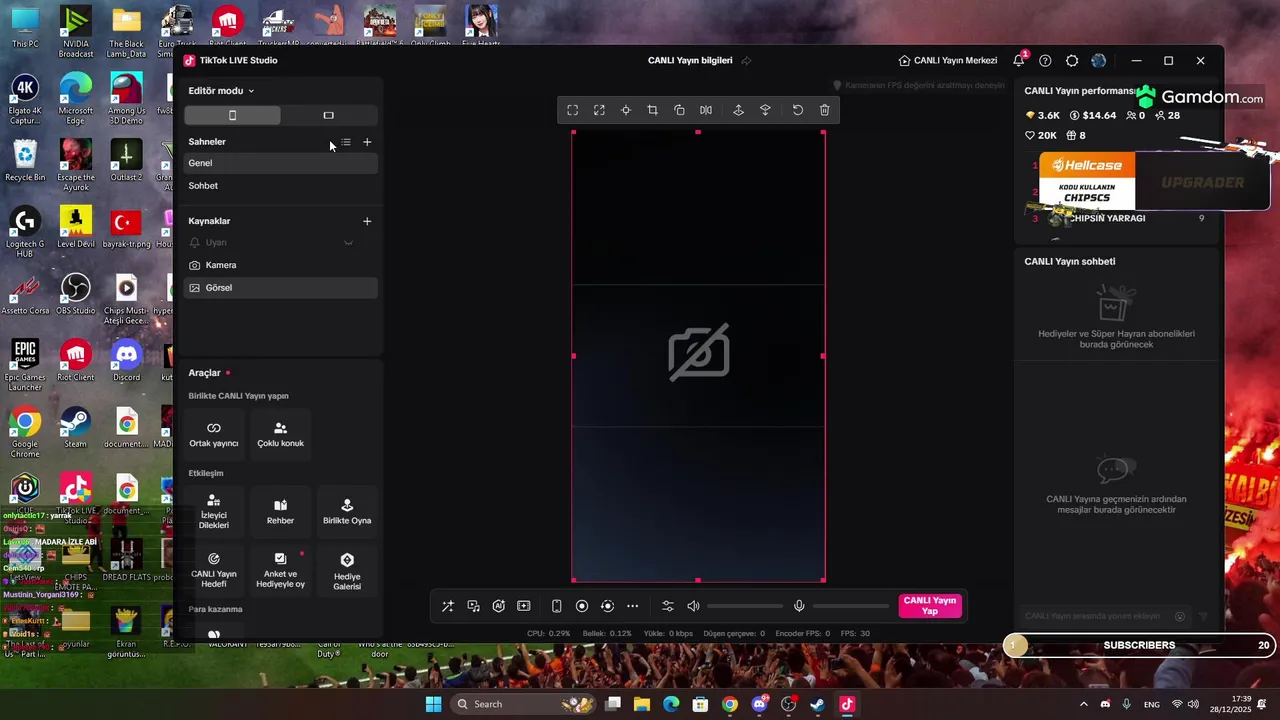Open the notifications bell

pyautogui.click(x=1018, y=61)
